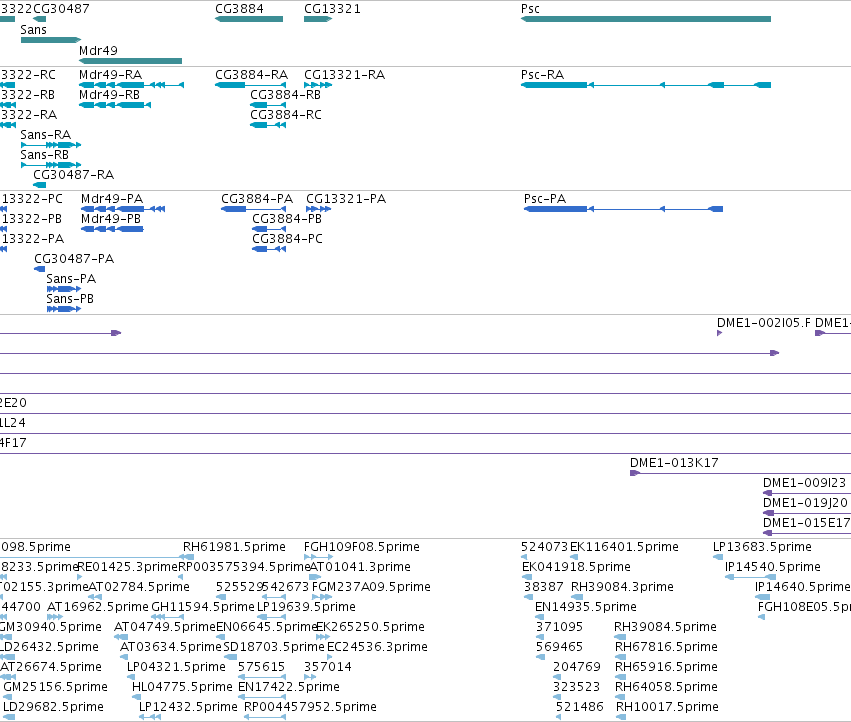Click the SD18703.5prime EST label
This screenshot has width=851, height=722.
point(274,647)
